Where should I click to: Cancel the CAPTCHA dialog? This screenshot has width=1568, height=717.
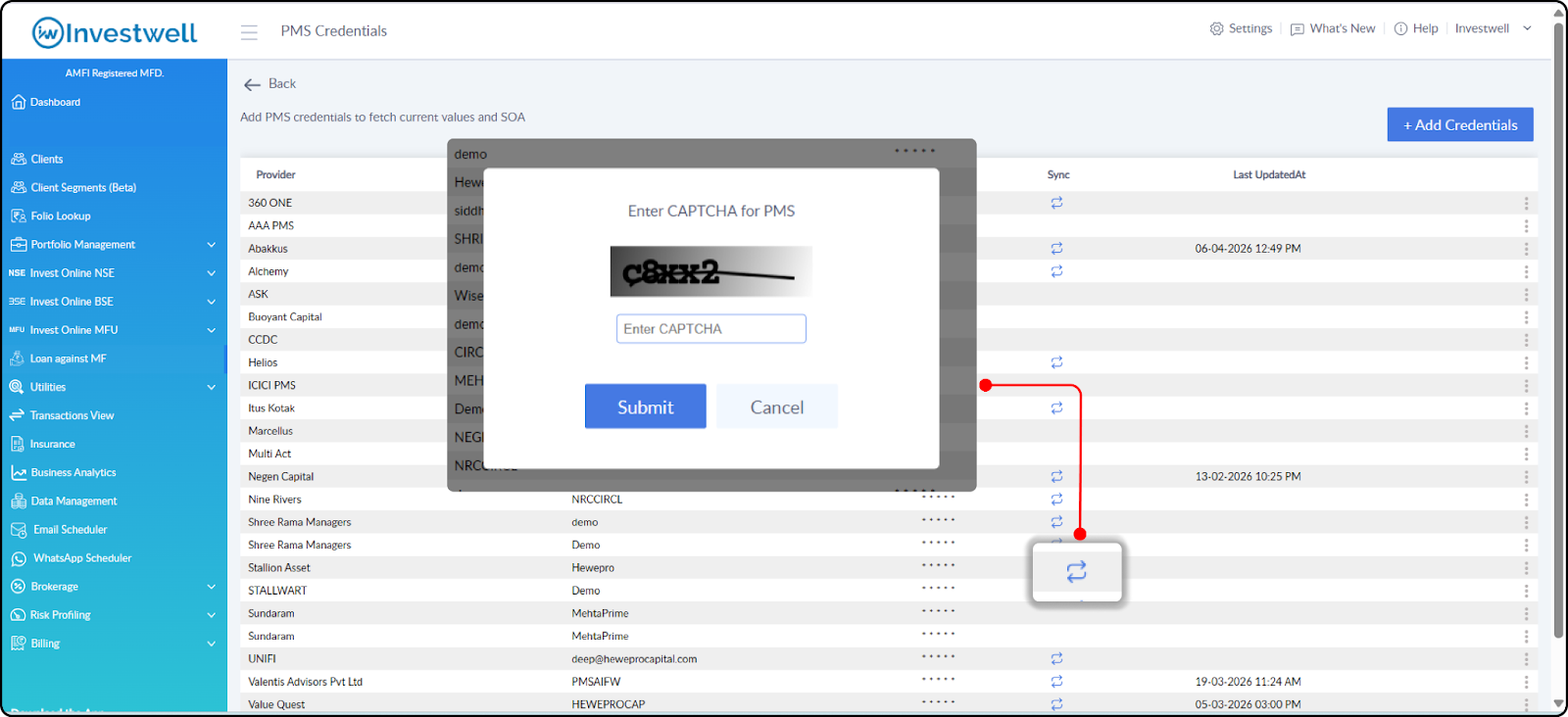click(x=777, y=406)
